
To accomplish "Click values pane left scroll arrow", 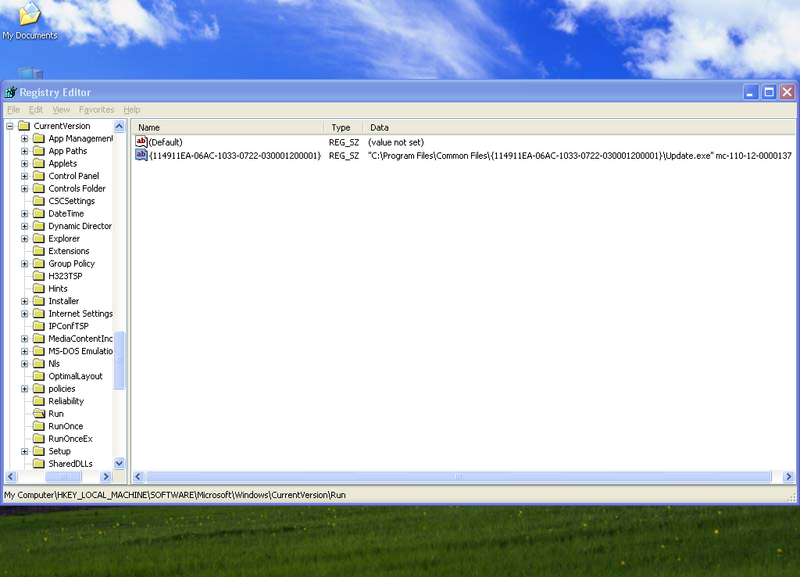I will (138, 476).
